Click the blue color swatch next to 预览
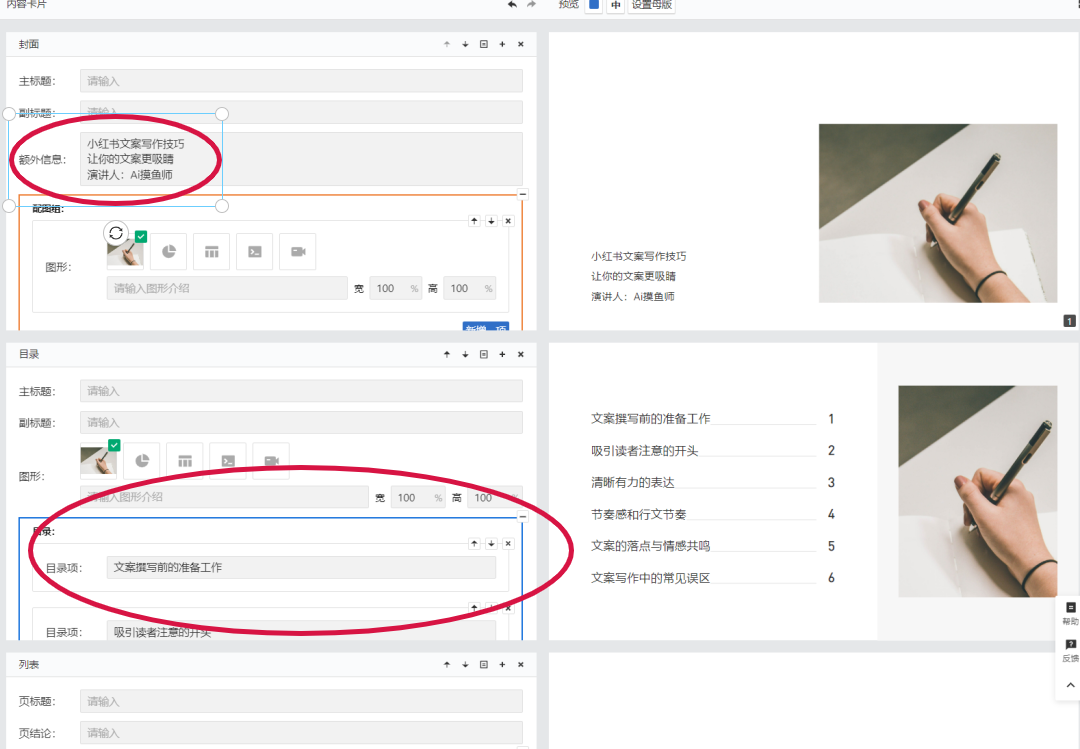Screen dimensions: 1080x749 [593, 6]
